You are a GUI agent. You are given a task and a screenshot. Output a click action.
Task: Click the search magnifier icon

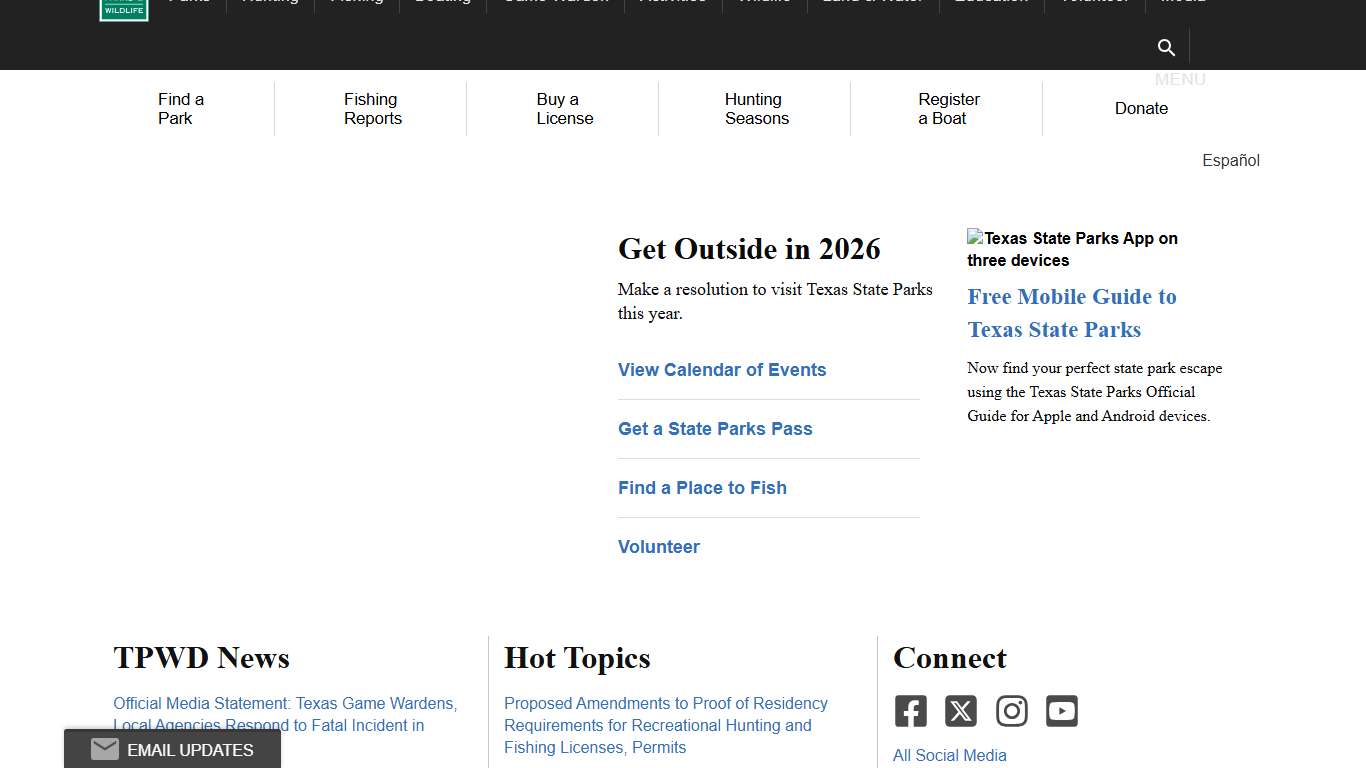coord(1166,47)
